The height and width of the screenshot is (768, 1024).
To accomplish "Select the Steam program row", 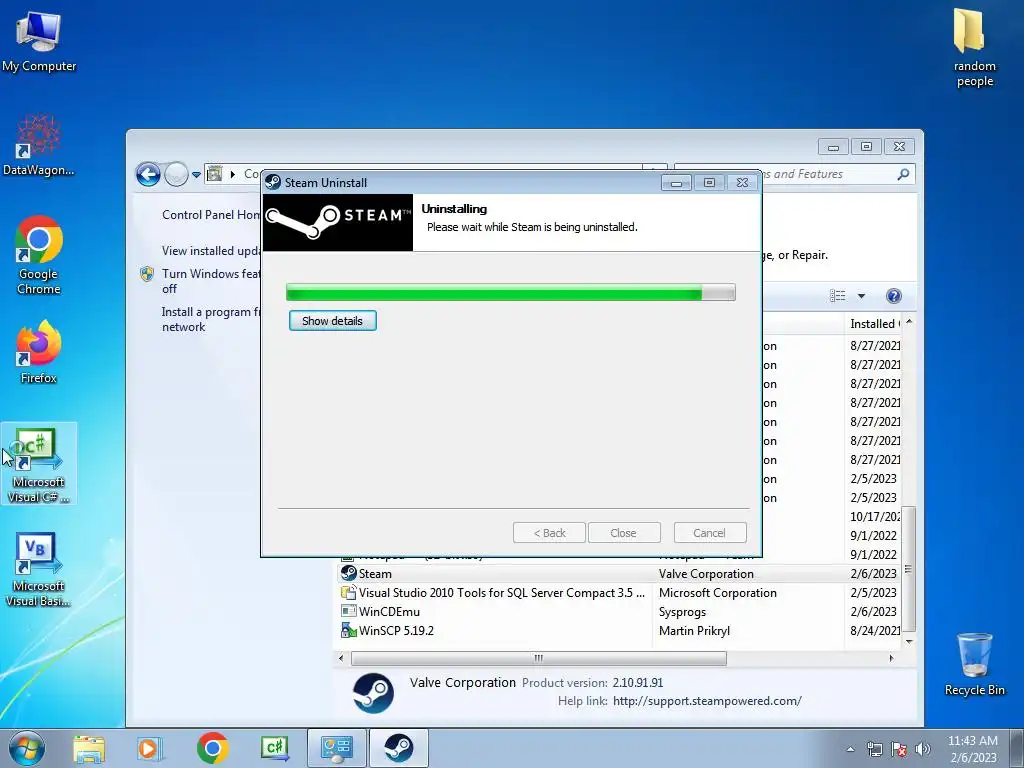I will point(618,573).
